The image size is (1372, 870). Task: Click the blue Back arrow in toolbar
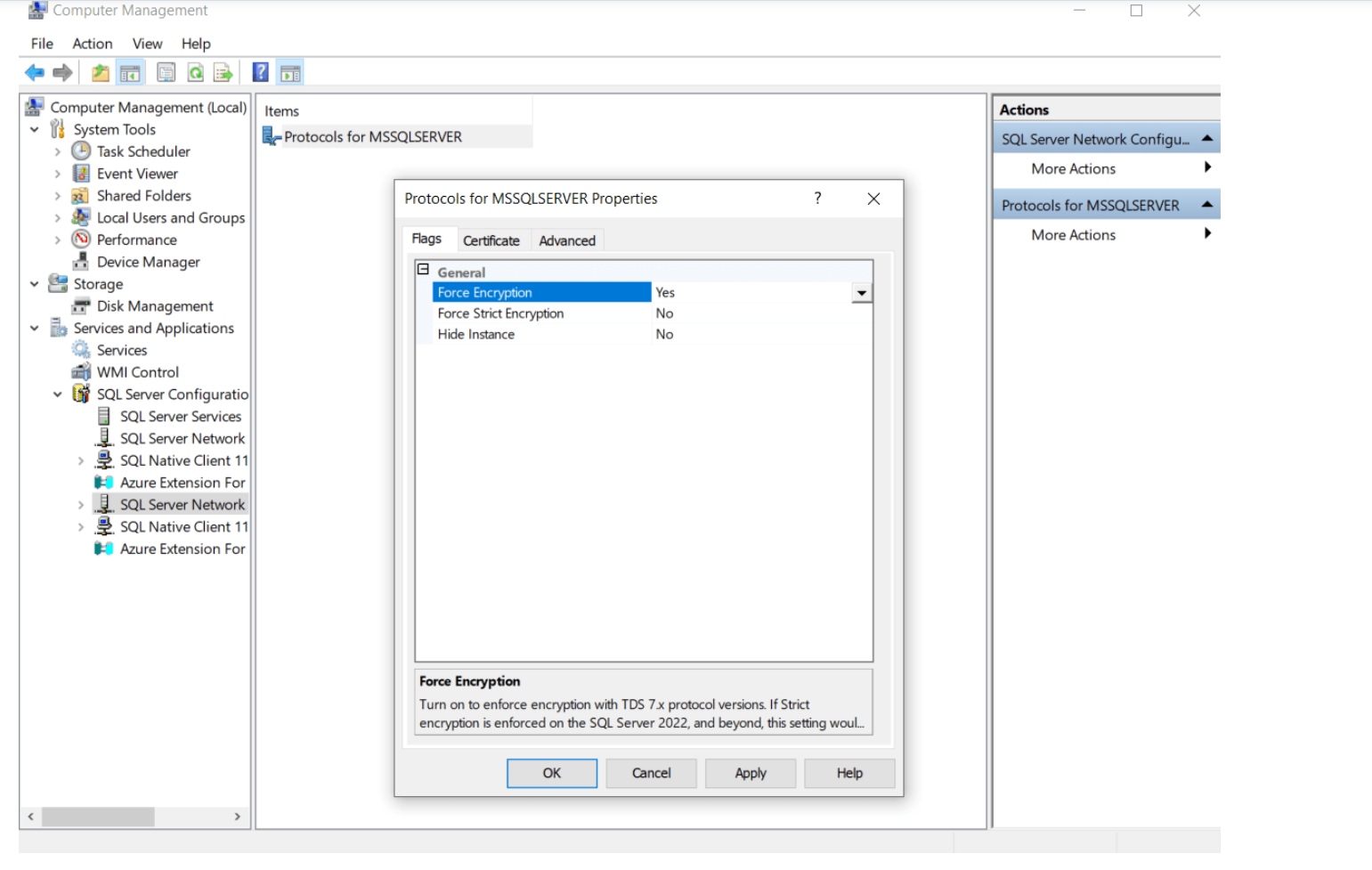tap(35, 73)
